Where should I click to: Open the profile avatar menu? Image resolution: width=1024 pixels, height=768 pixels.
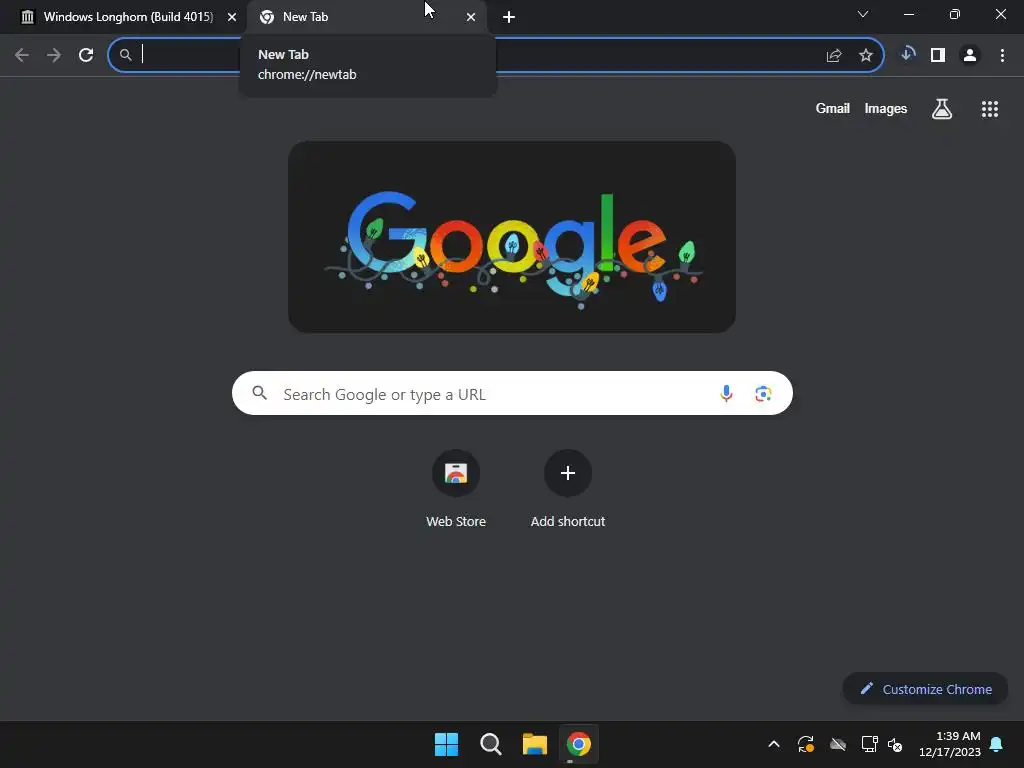click(970, 55)
